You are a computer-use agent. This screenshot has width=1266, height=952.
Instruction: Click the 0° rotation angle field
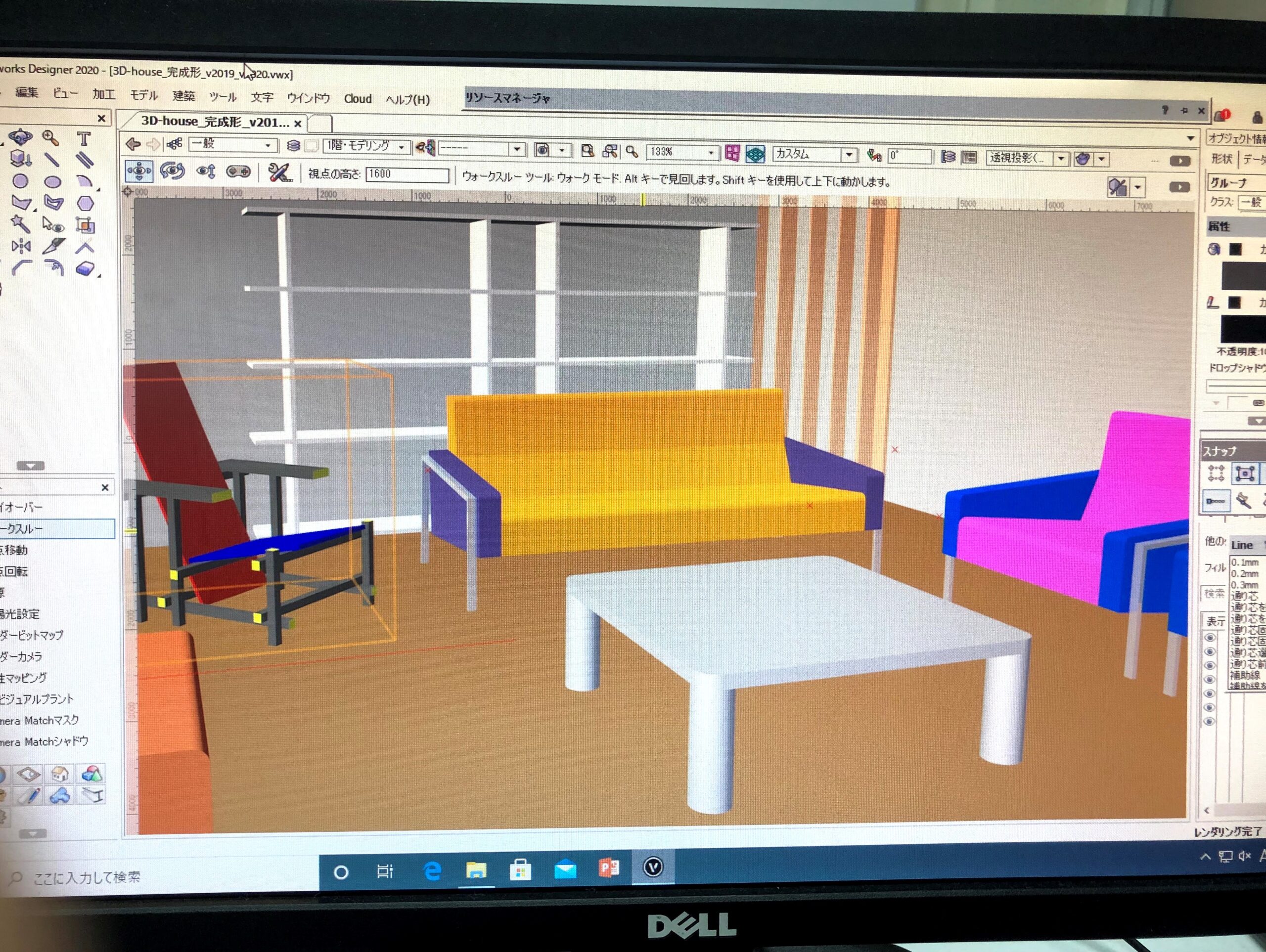909,156
